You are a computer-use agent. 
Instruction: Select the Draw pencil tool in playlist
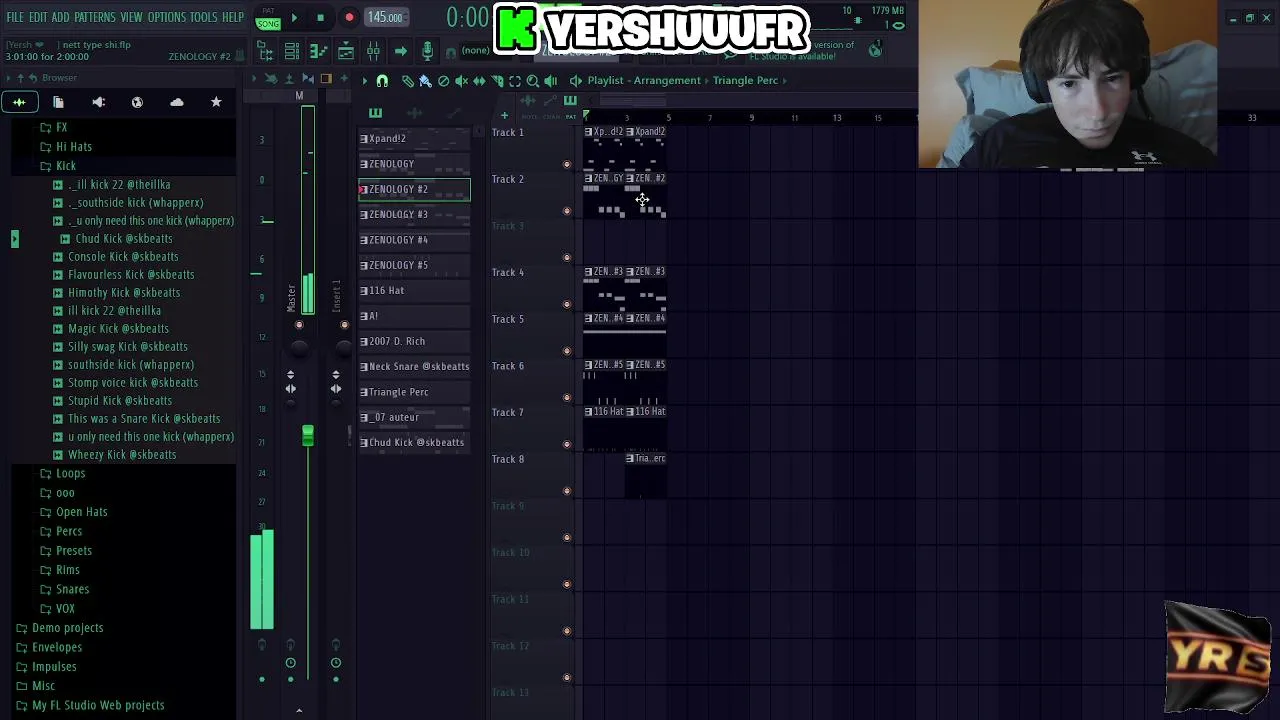pos(408,80)
